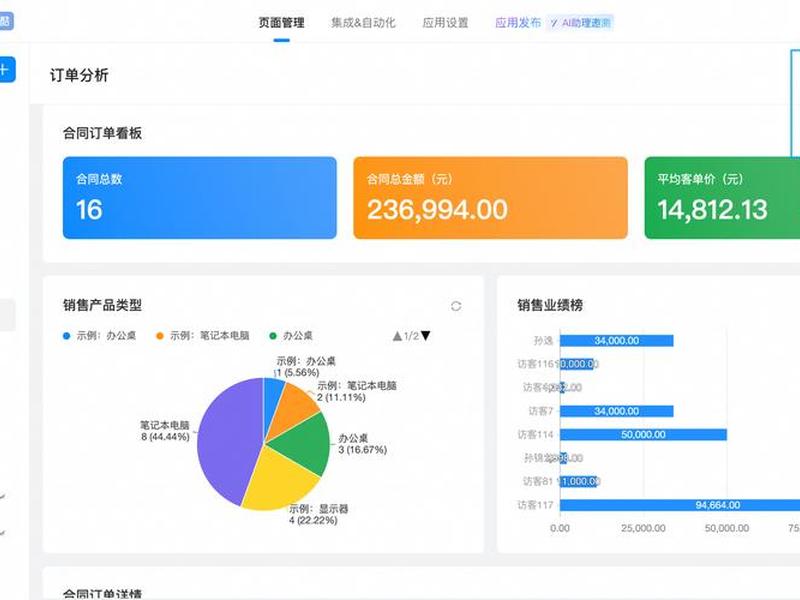Switch to the 页面管理 tab
The width and height of the screenshot is (800, 600).
[x=281, y=22]
